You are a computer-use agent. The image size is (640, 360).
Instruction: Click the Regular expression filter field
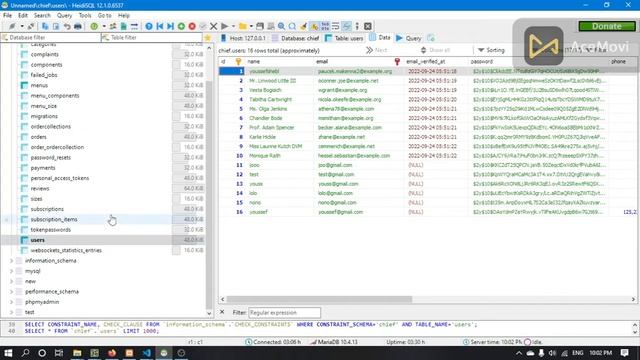click(x=284, y=313)
